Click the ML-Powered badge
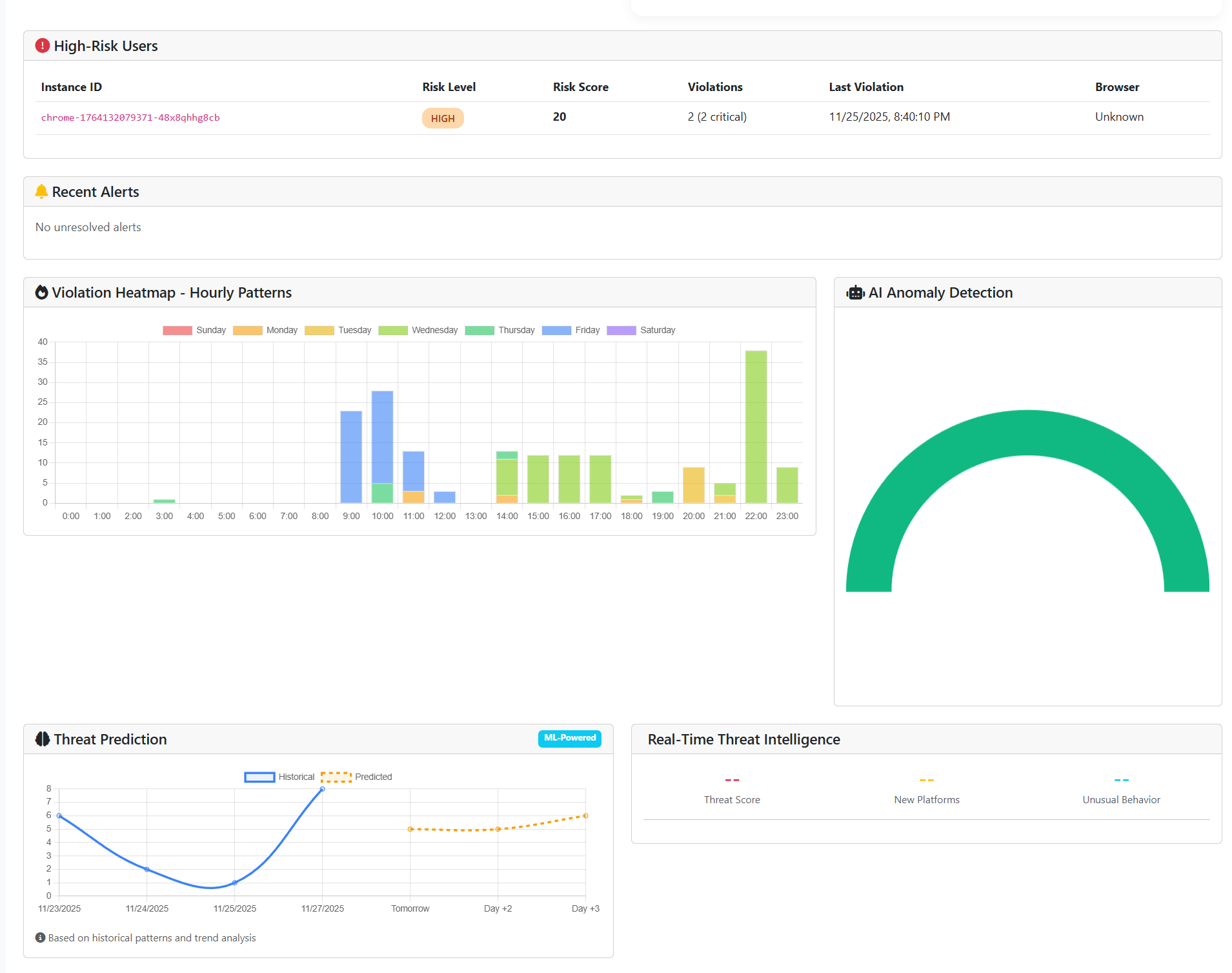This screenshot has width=1232, height=973. [x=569, y=738]
